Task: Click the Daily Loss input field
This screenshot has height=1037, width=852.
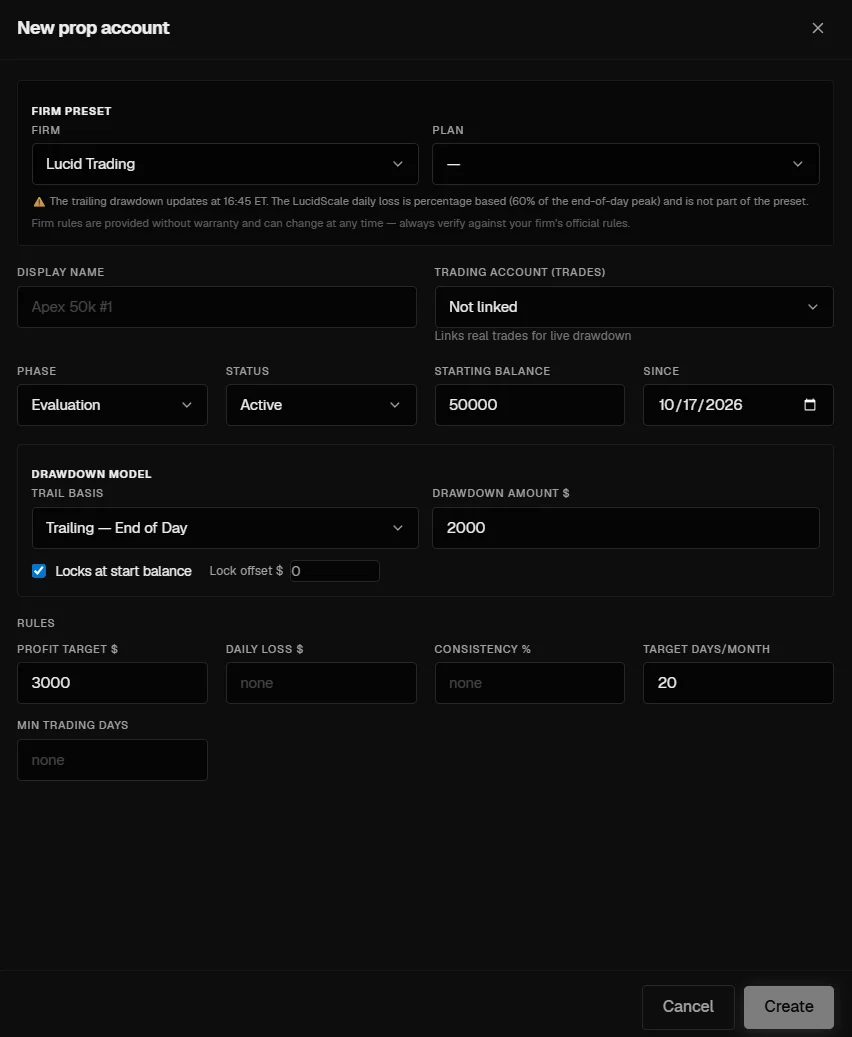Action: 321,683
